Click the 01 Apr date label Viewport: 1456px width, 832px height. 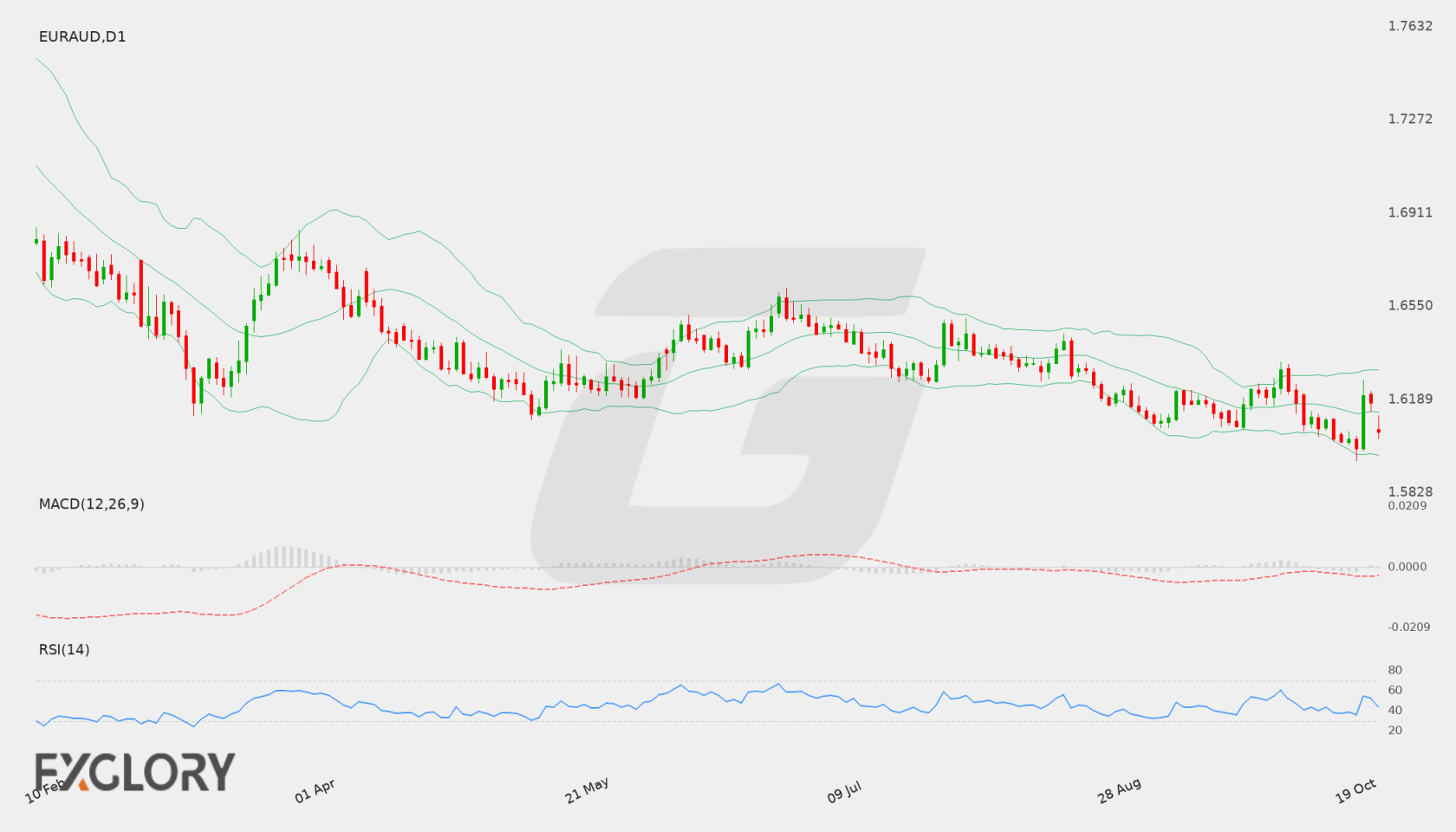tap(315, 790)
